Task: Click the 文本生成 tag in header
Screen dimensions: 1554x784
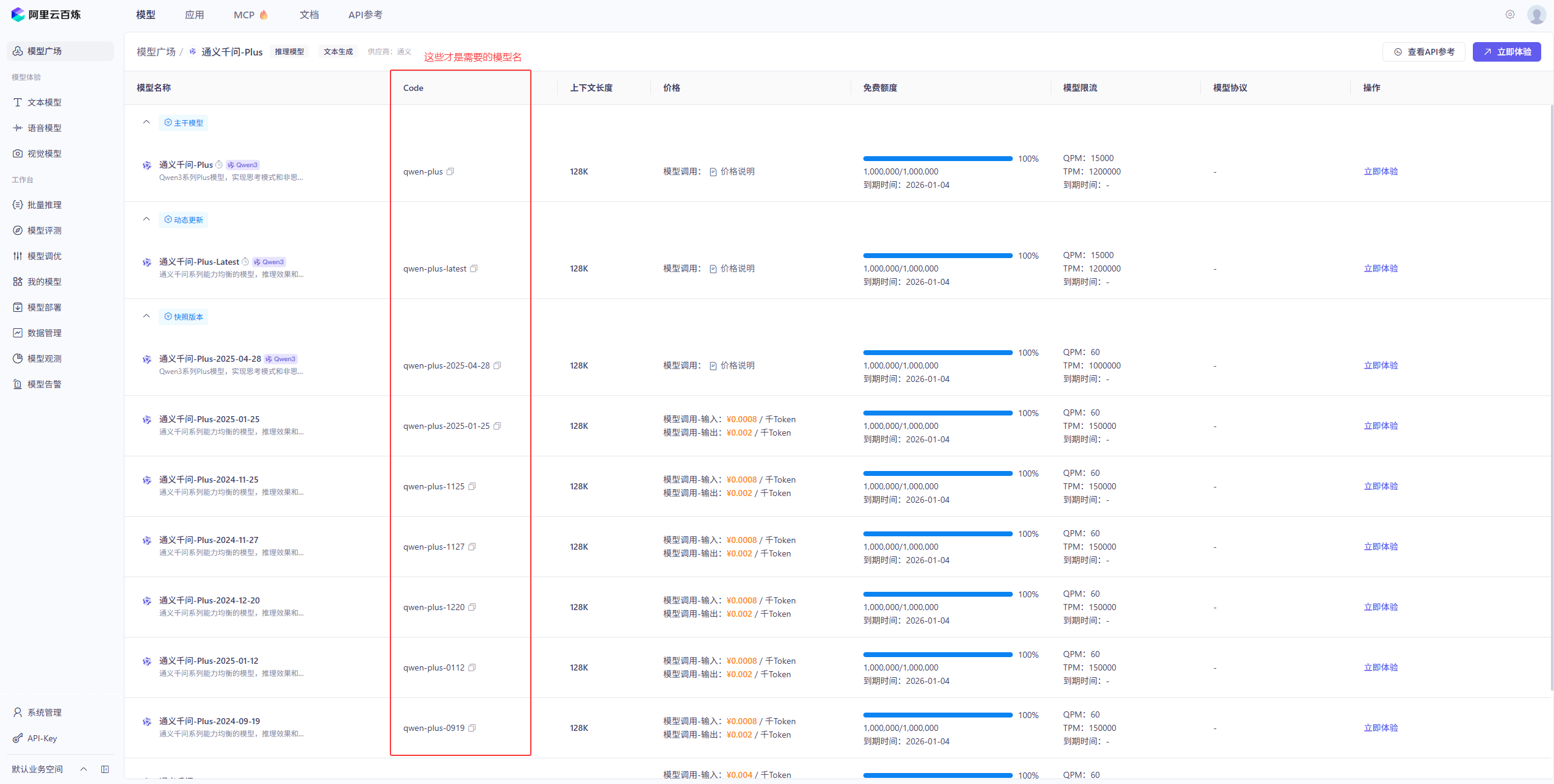Action: [x=338, y=52]
